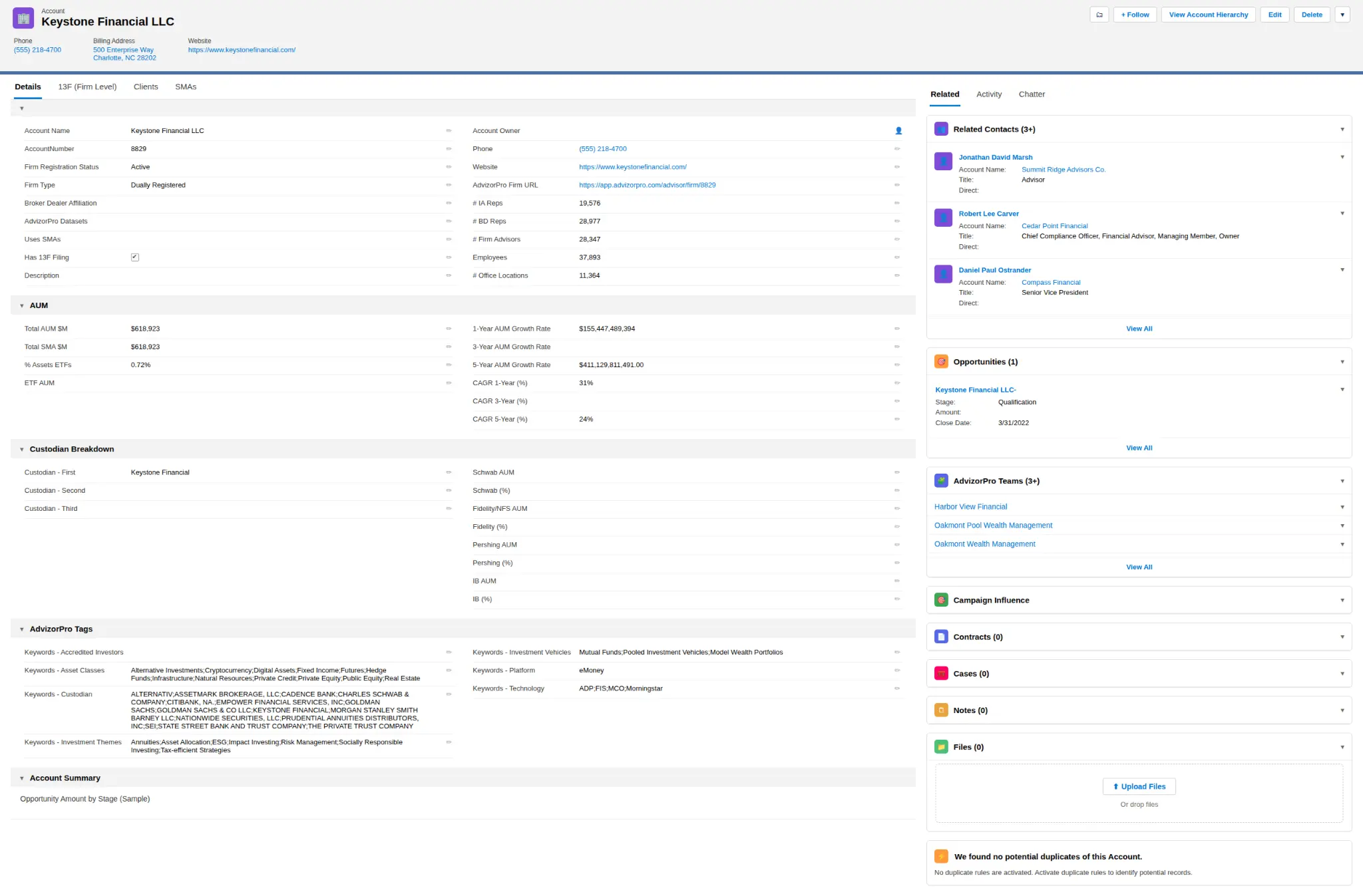Click the Delete button
This screenshot has width=1363, height=896.
pos(1312,15)
